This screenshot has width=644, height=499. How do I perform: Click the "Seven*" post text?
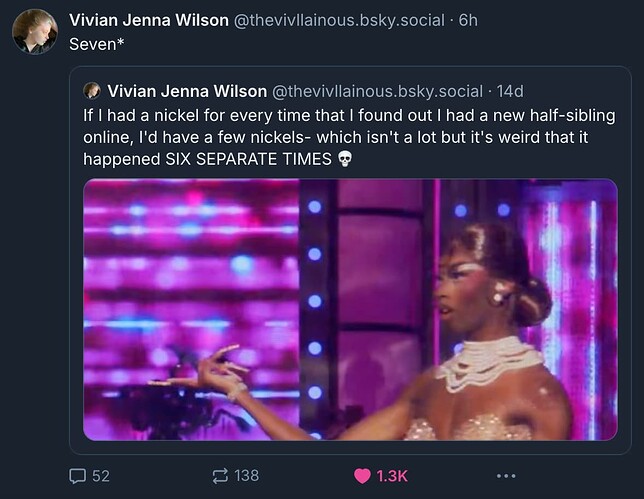click(94, 44)
